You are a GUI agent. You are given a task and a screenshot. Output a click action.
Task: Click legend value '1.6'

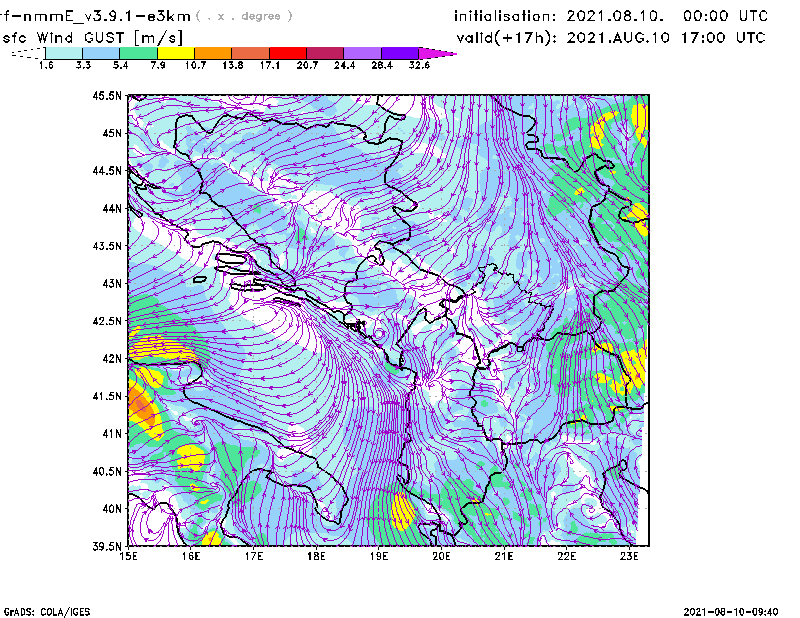coord(46,65)
